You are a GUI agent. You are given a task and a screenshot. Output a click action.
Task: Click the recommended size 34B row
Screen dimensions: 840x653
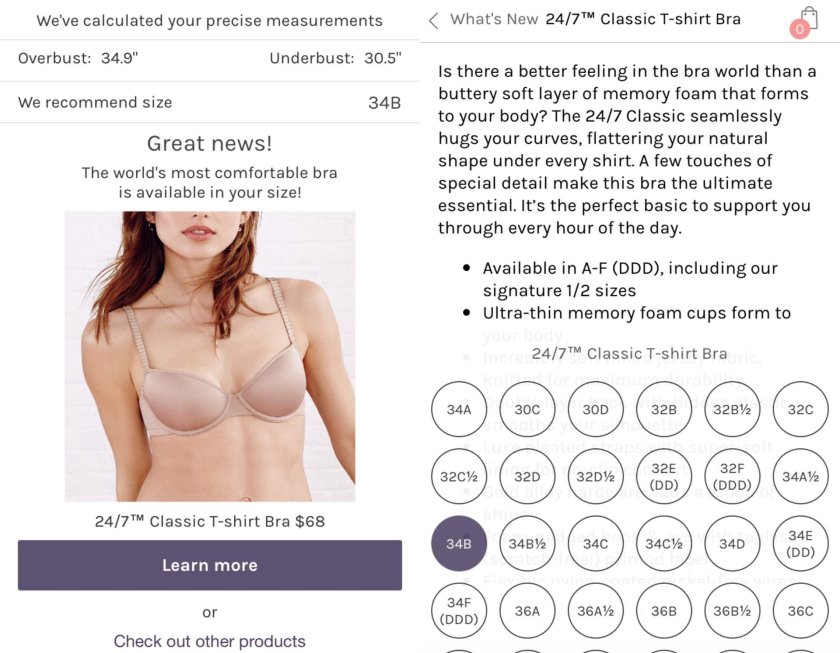209,102
